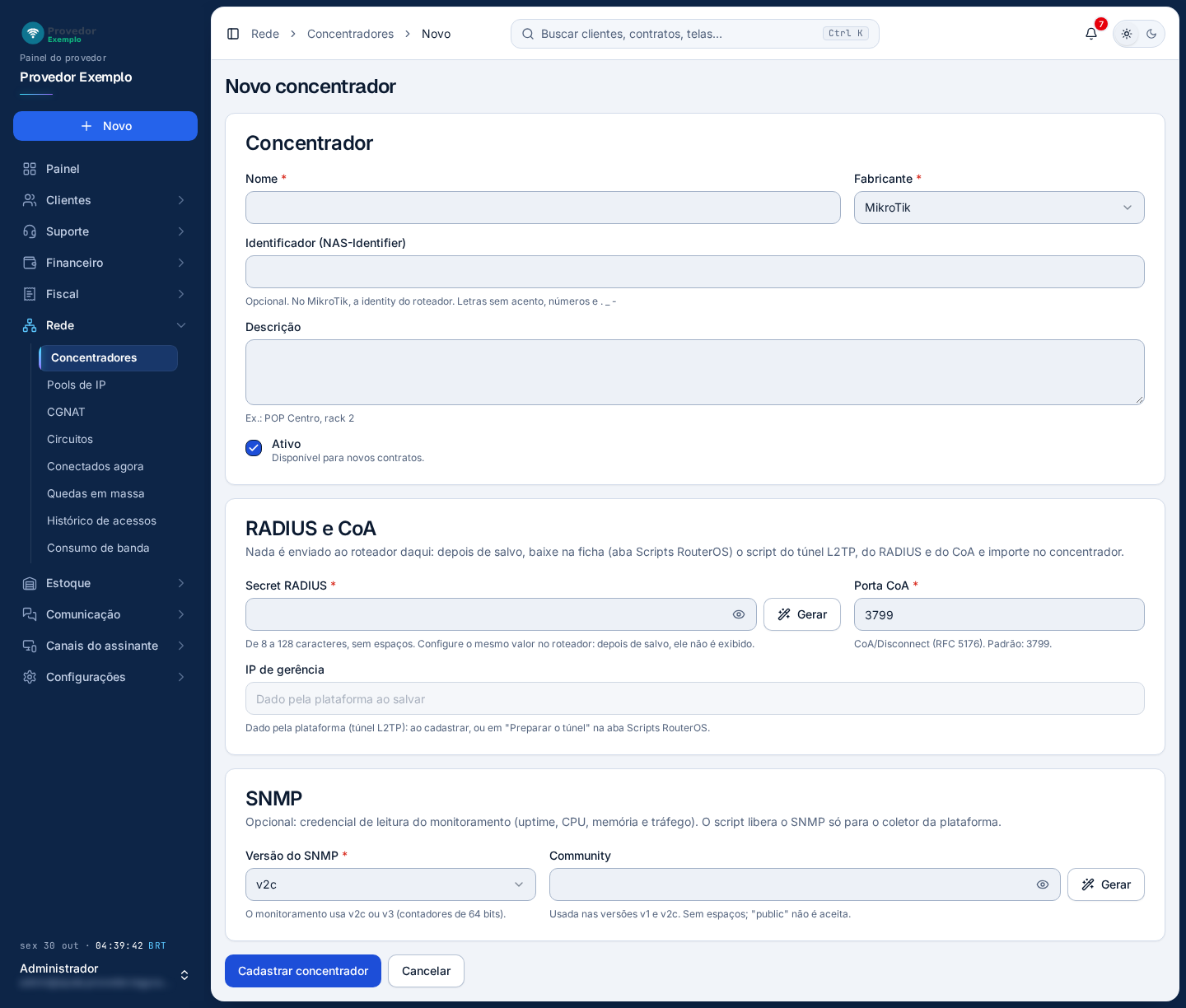Click Cadastrar concentrador button
The image size is (1186, 1008).
coord(303,971)
